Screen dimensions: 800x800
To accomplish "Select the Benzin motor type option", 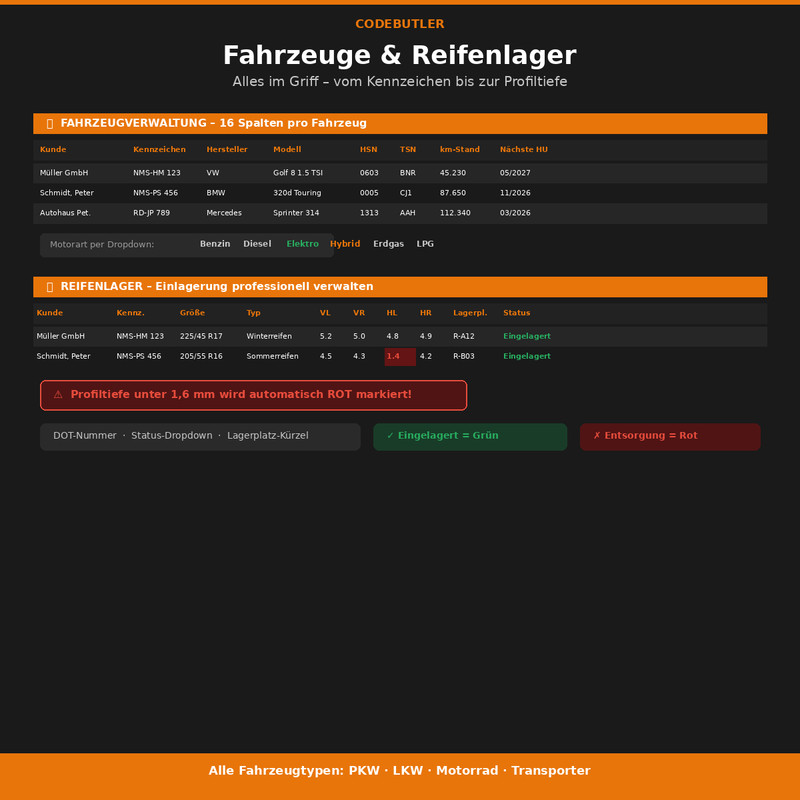I will point(215,244).
